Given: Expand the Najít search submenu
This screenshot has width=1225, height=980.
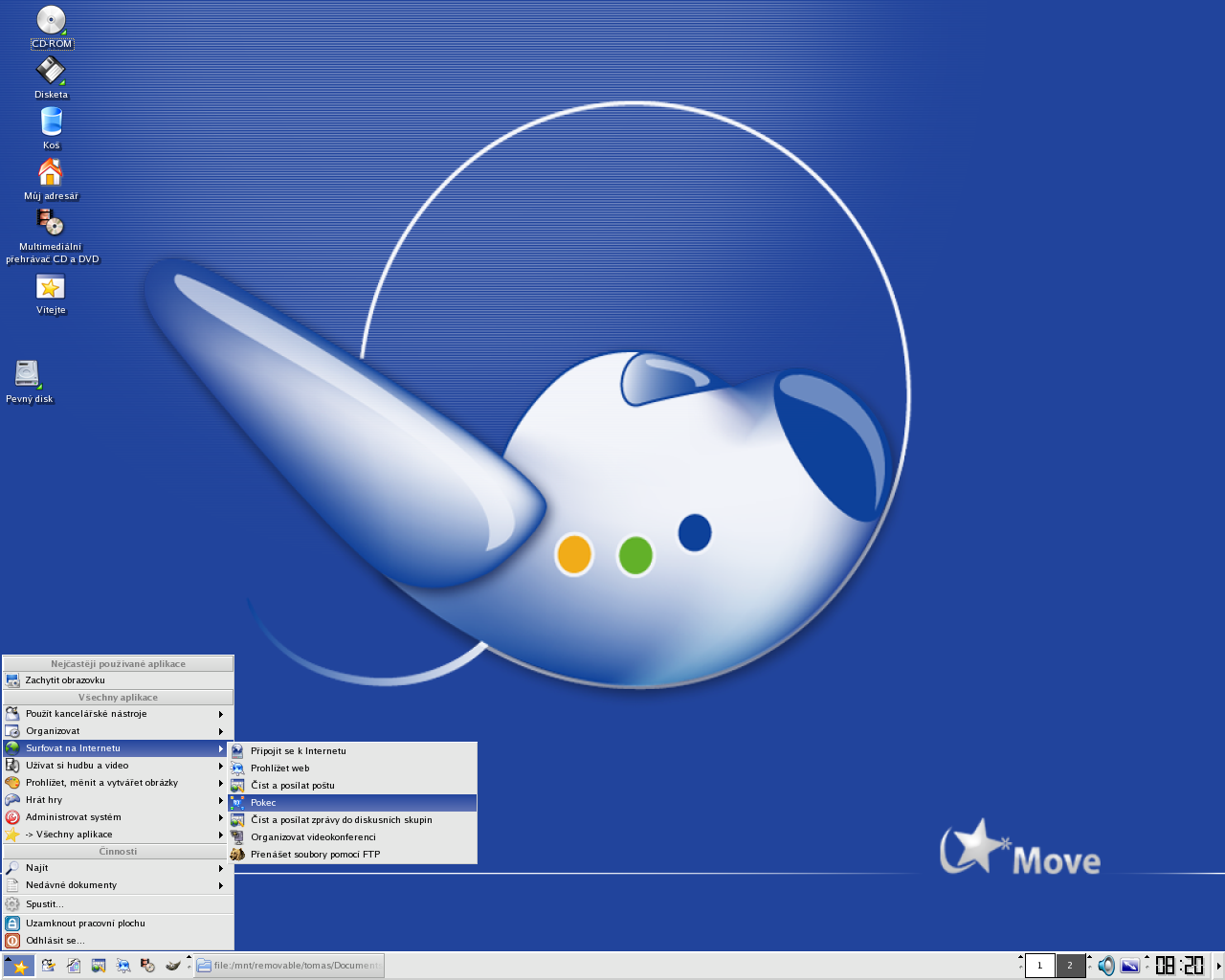Looking at the screenshot, I should (x=118, y=868).
